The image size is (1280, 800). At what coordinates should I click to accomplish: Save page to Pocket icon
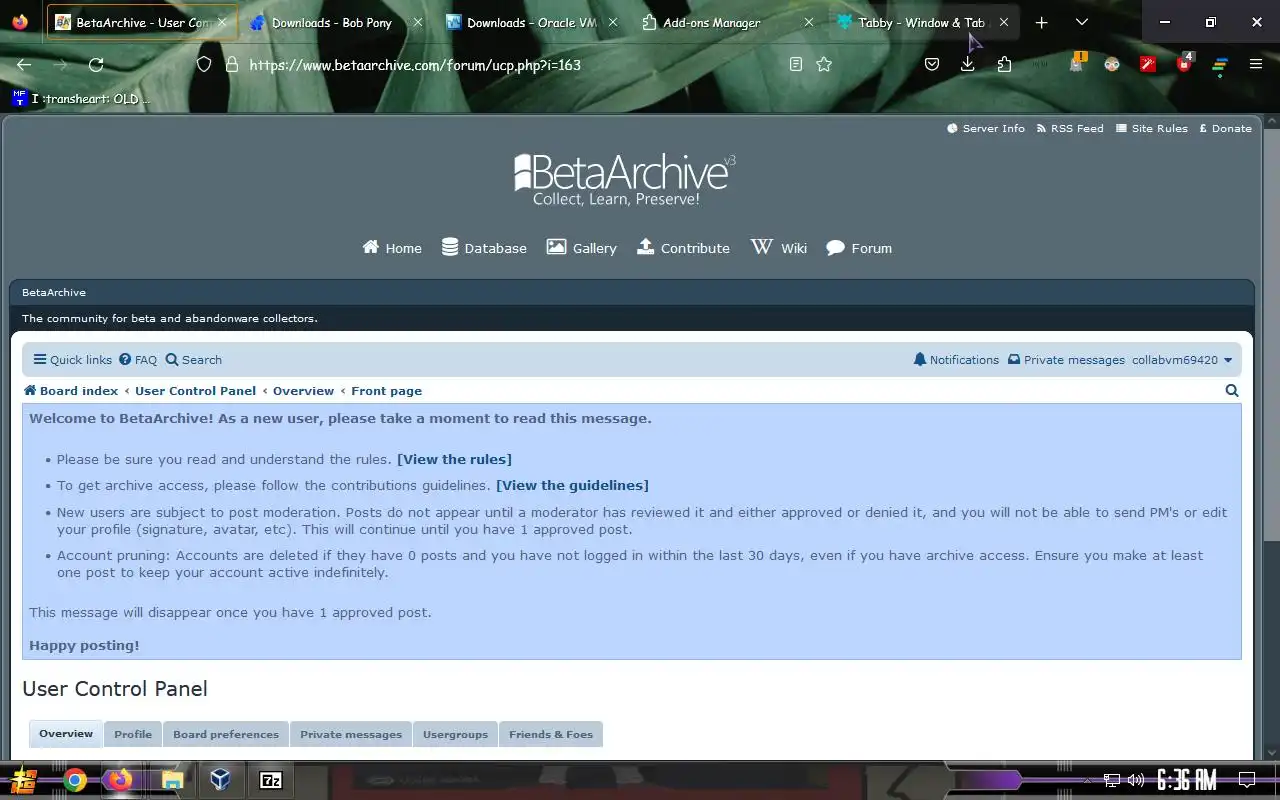(932, 64)
